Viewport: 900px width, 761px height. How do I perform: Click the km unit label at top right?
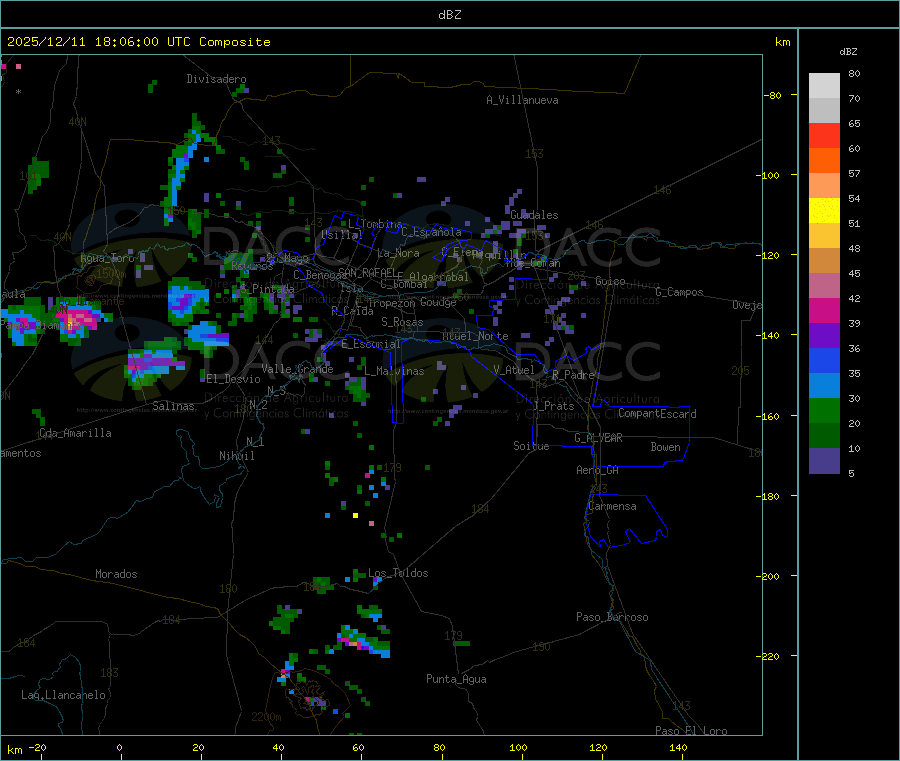point(782,42)
